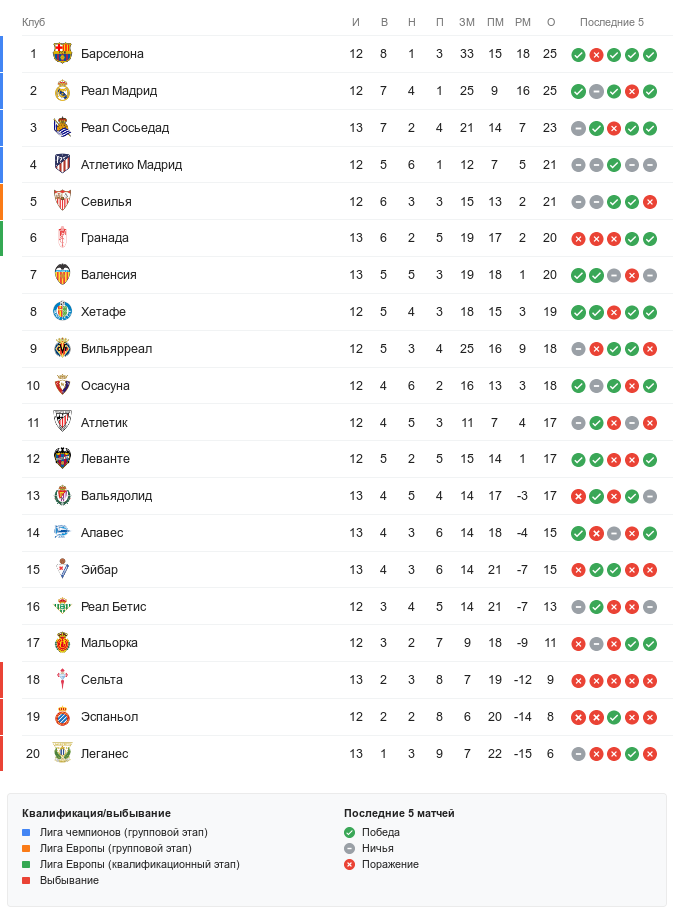Click Сельта's first last-five loss icon
The width and height of the screenshot is (673, 913).
(x=578, y=680)
